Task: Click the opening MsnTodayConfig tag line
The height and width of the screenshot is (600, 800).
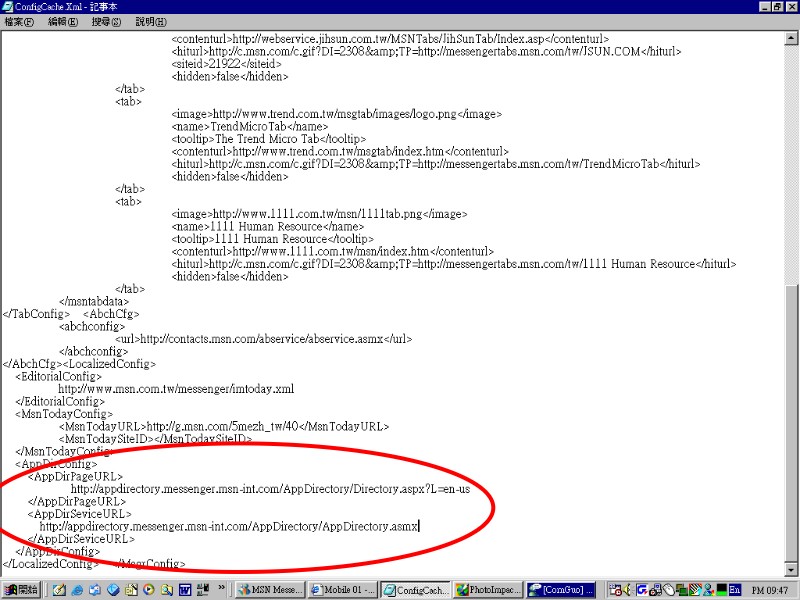Action: [x=64, y=414]
